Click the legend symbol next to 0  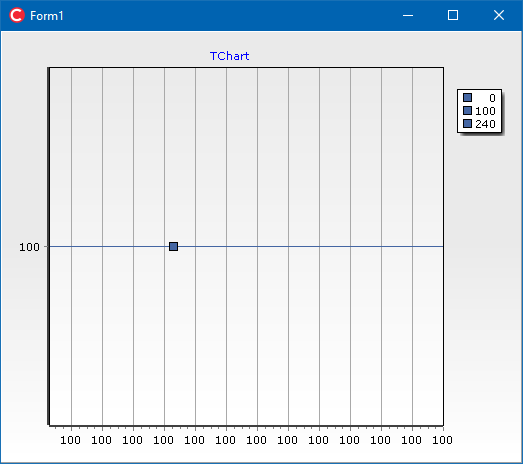[x=468, y=97]
